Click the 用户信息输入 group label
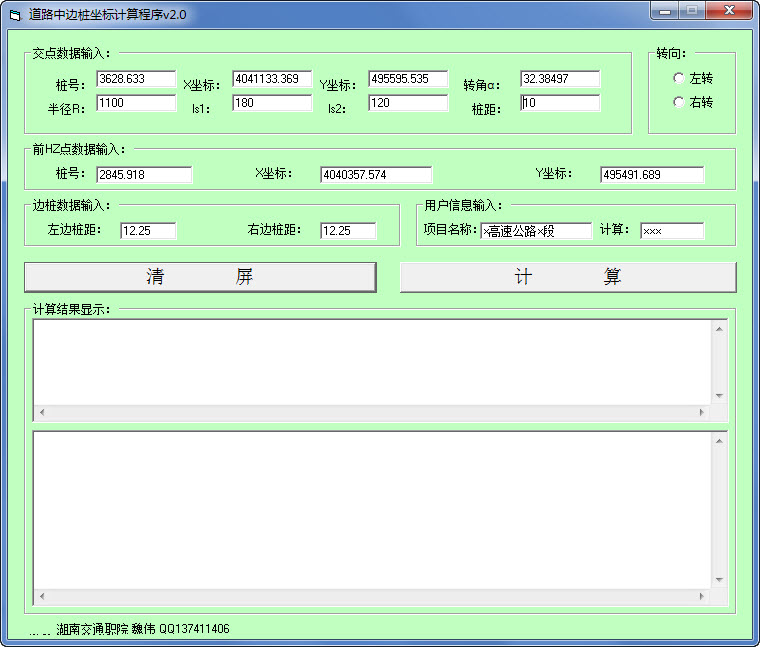The width and height of the screenshot is (760, 647). point(463,205)
